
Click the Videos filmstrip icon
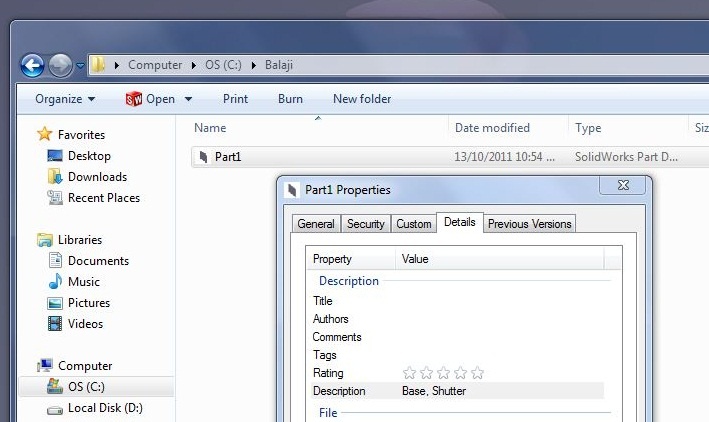point(55,324)
